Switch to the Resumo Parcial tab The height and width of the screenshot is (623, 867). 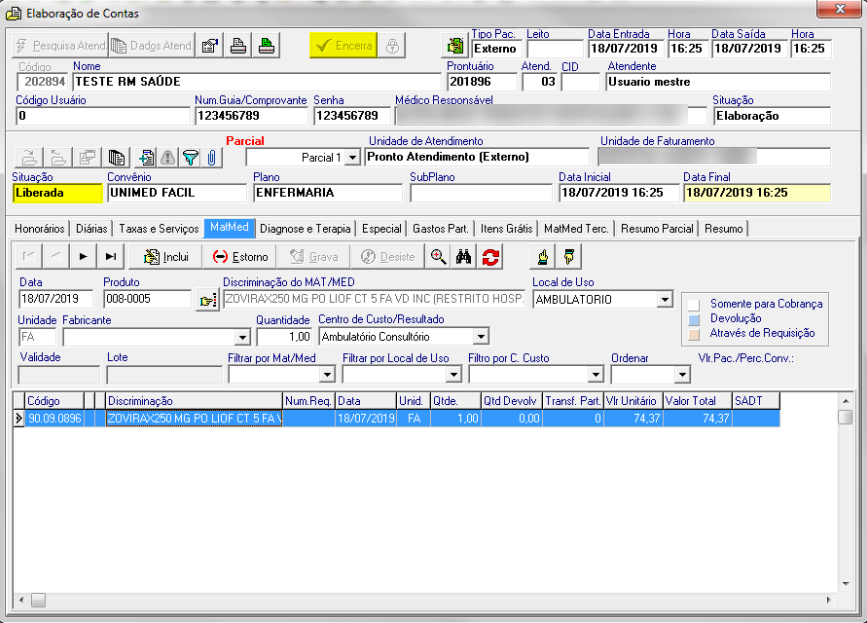coord(656,229)
